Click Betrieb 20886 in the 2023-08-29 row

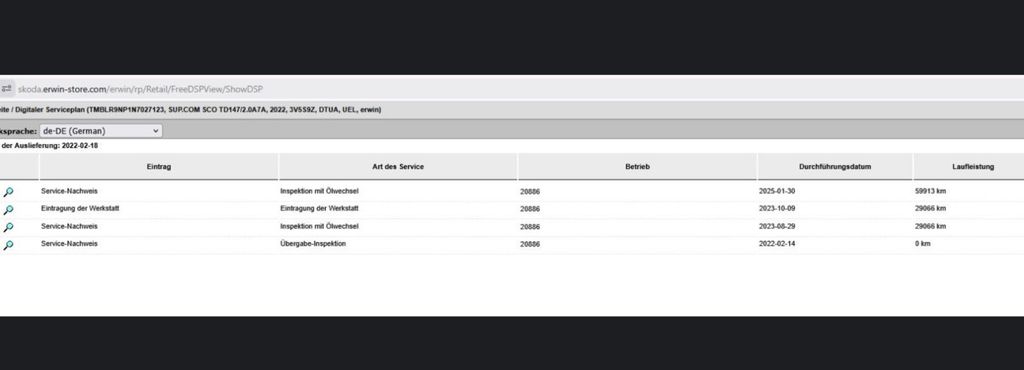click(530, 227)
